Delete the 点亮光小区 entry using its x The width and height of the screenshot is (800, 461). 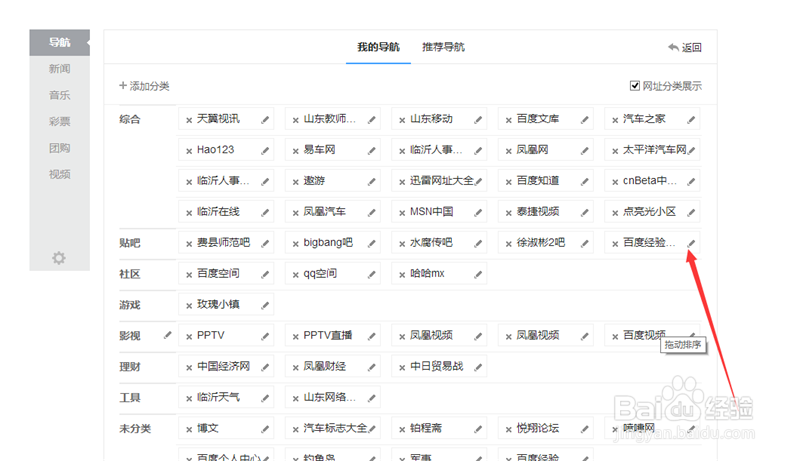point(615,213)
